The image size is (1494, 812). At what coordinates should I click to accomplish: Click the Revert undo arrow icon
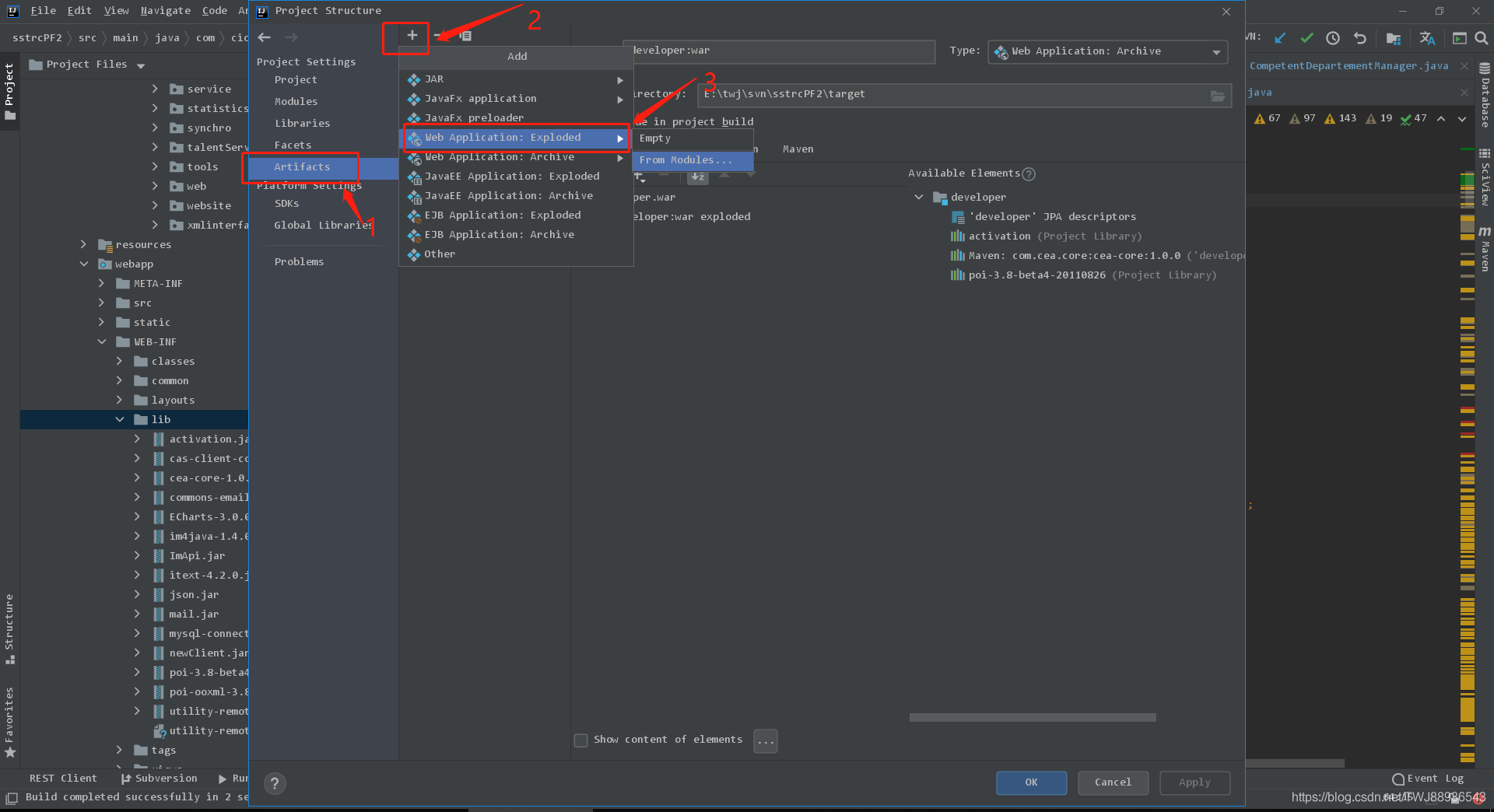tap(1359, 37)
